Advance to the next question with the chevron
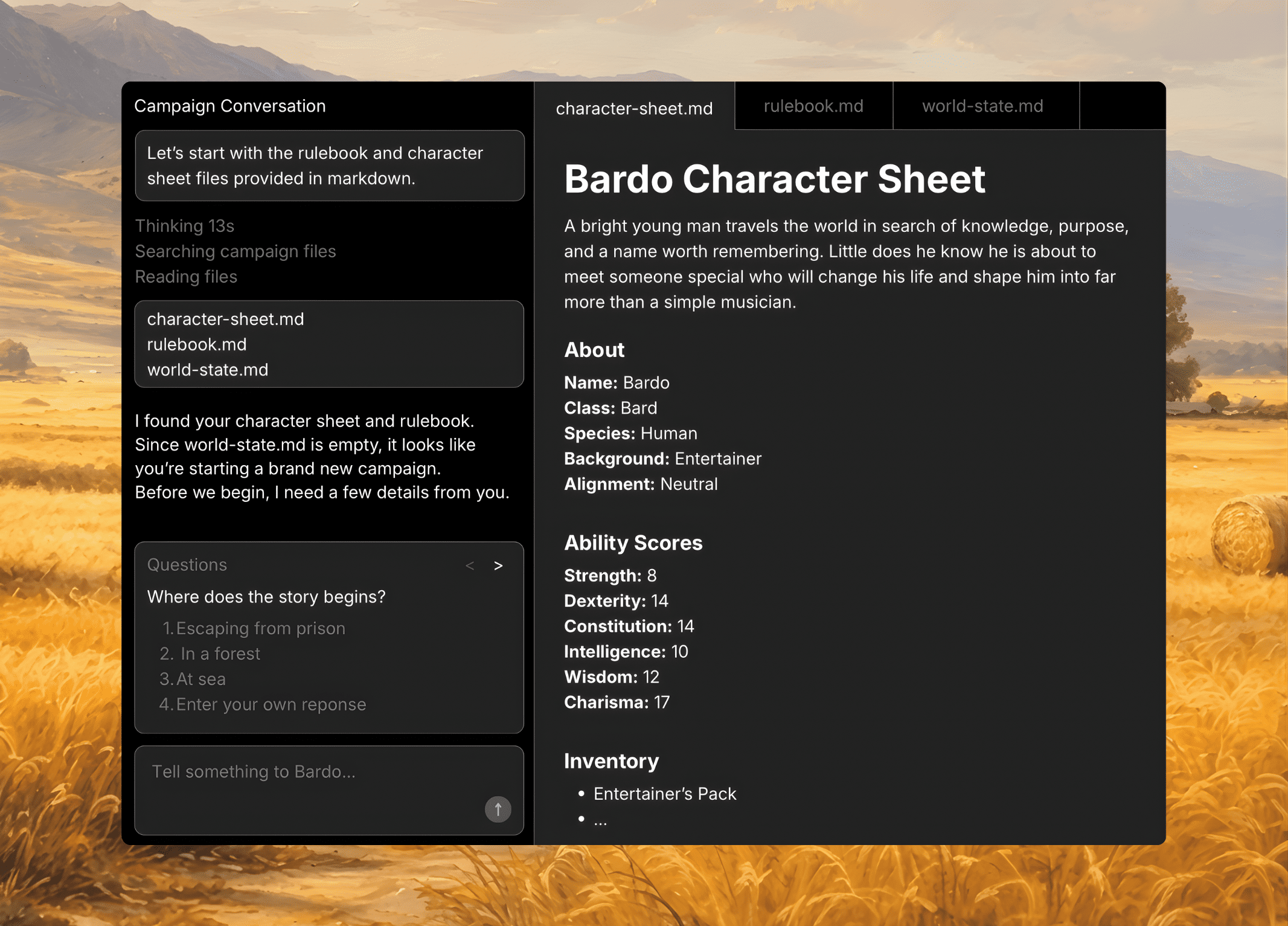This screenshot has width=1288, height=926. click(x=499, y=565)
